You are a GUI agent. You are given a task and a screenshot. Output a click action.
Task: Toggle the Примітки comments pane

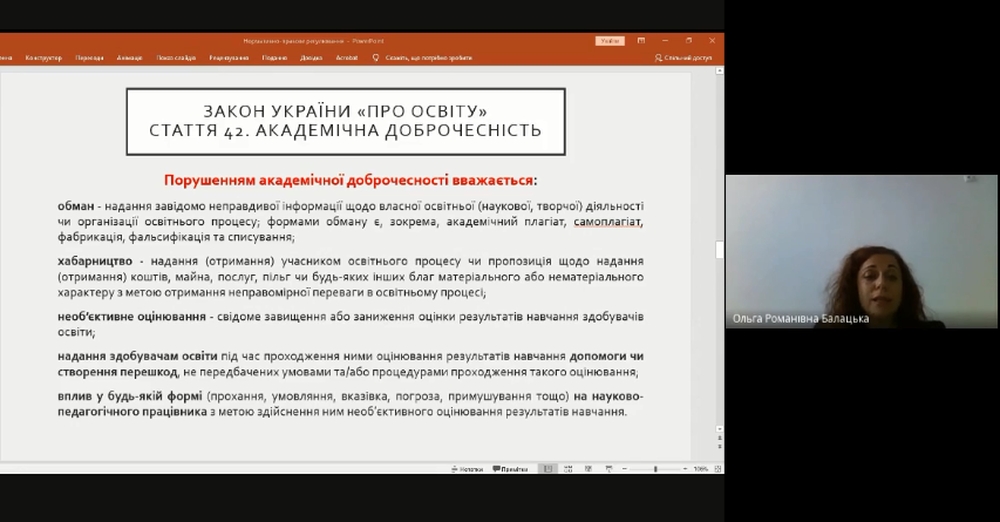[510, 469]
